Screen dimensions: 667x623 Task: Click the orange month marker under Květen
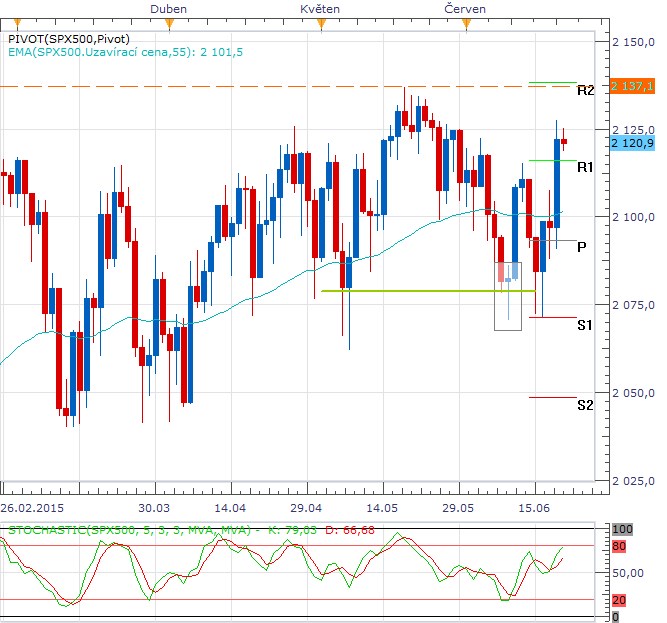point(321,25)
